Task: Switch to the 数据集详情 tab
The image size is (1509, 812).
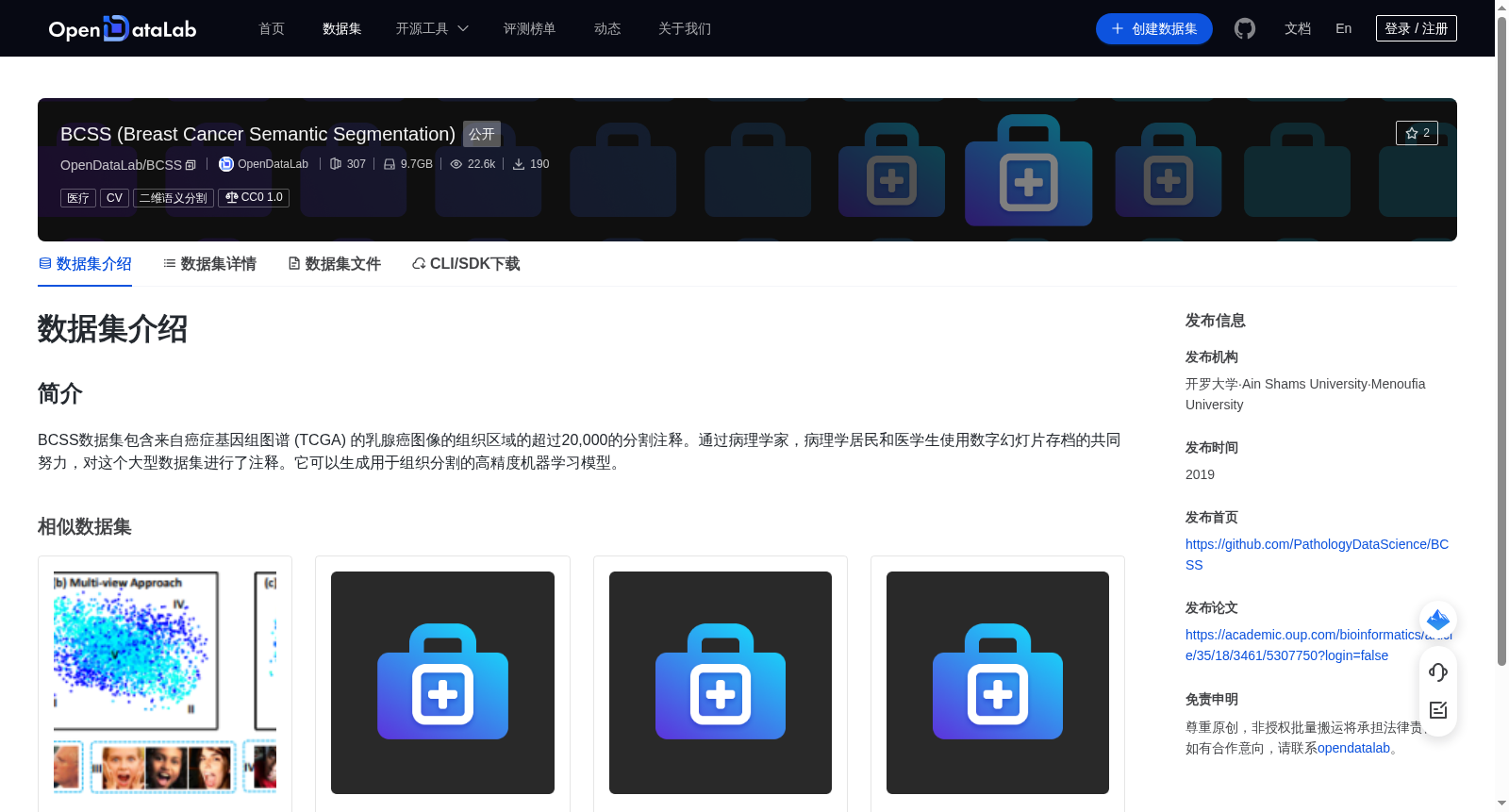Action: pos(209,264)
